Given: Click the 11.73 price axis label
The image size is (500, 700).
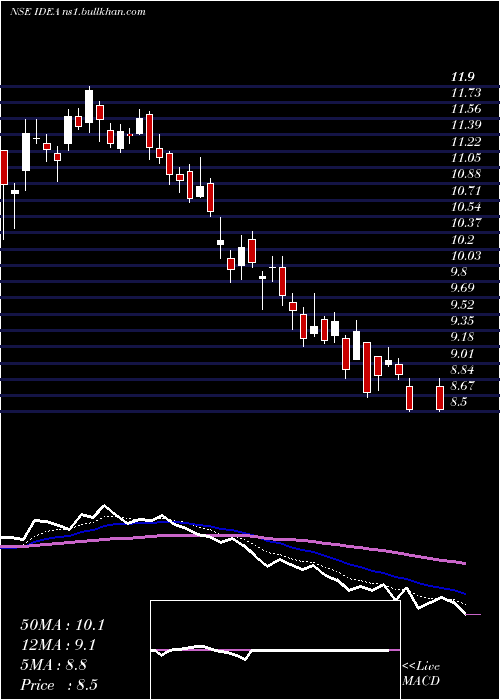Looking at the screenshot, I should tap(466, 93).
